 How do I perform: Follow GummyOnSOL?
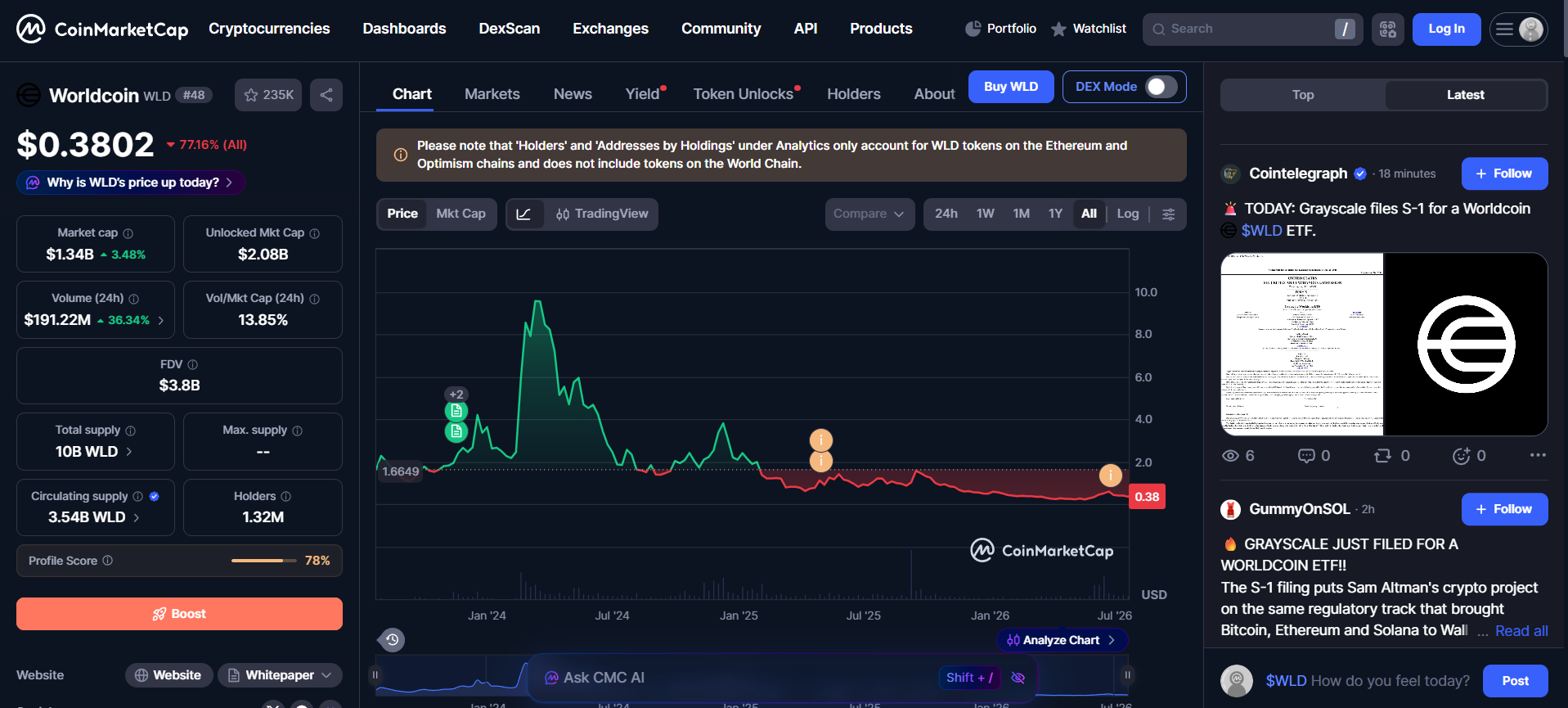coord(1504,509)
